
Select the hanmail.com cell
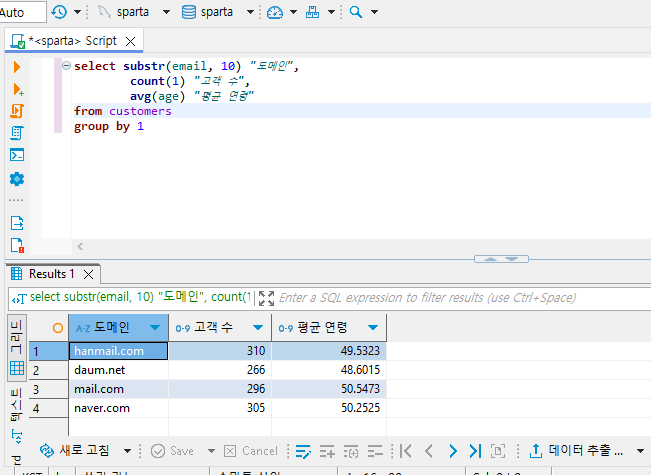click(118, 351)
